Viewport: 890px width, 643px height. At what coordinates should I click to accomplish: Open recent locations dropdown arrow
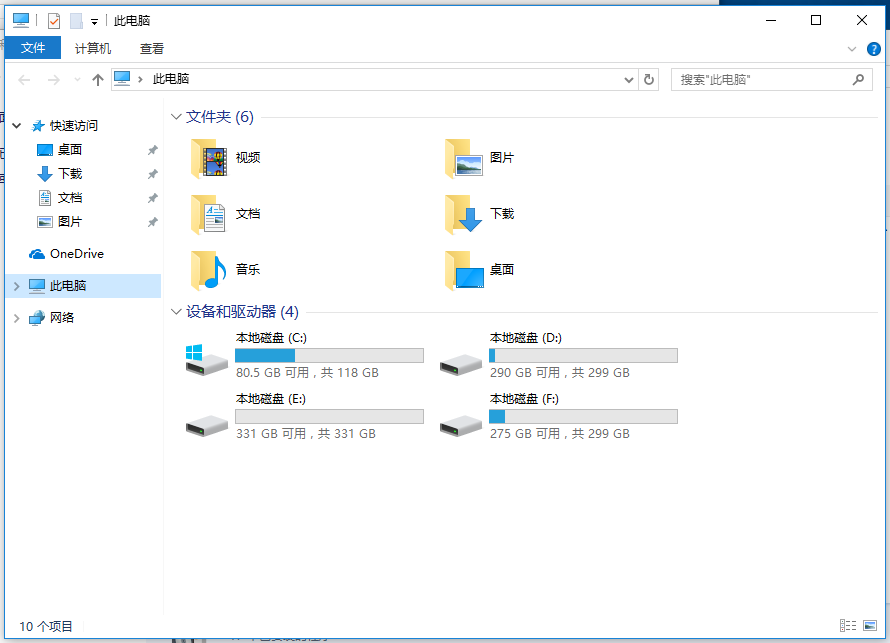click(78, 80)
